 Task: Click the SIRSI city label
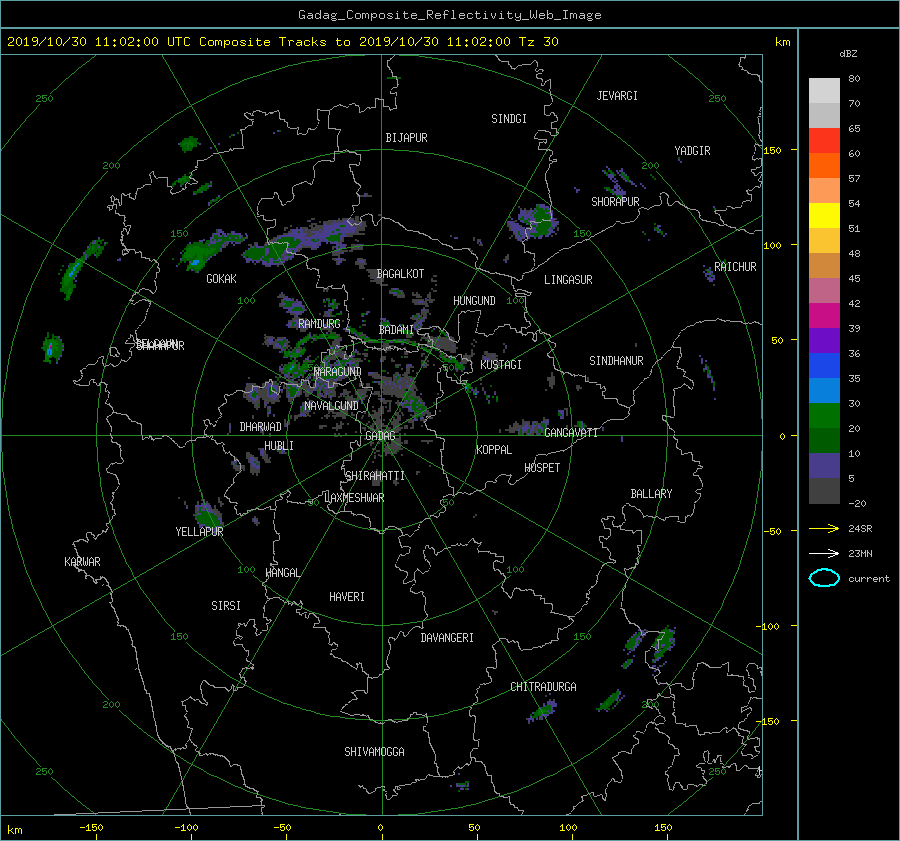[x=226, y=606]
